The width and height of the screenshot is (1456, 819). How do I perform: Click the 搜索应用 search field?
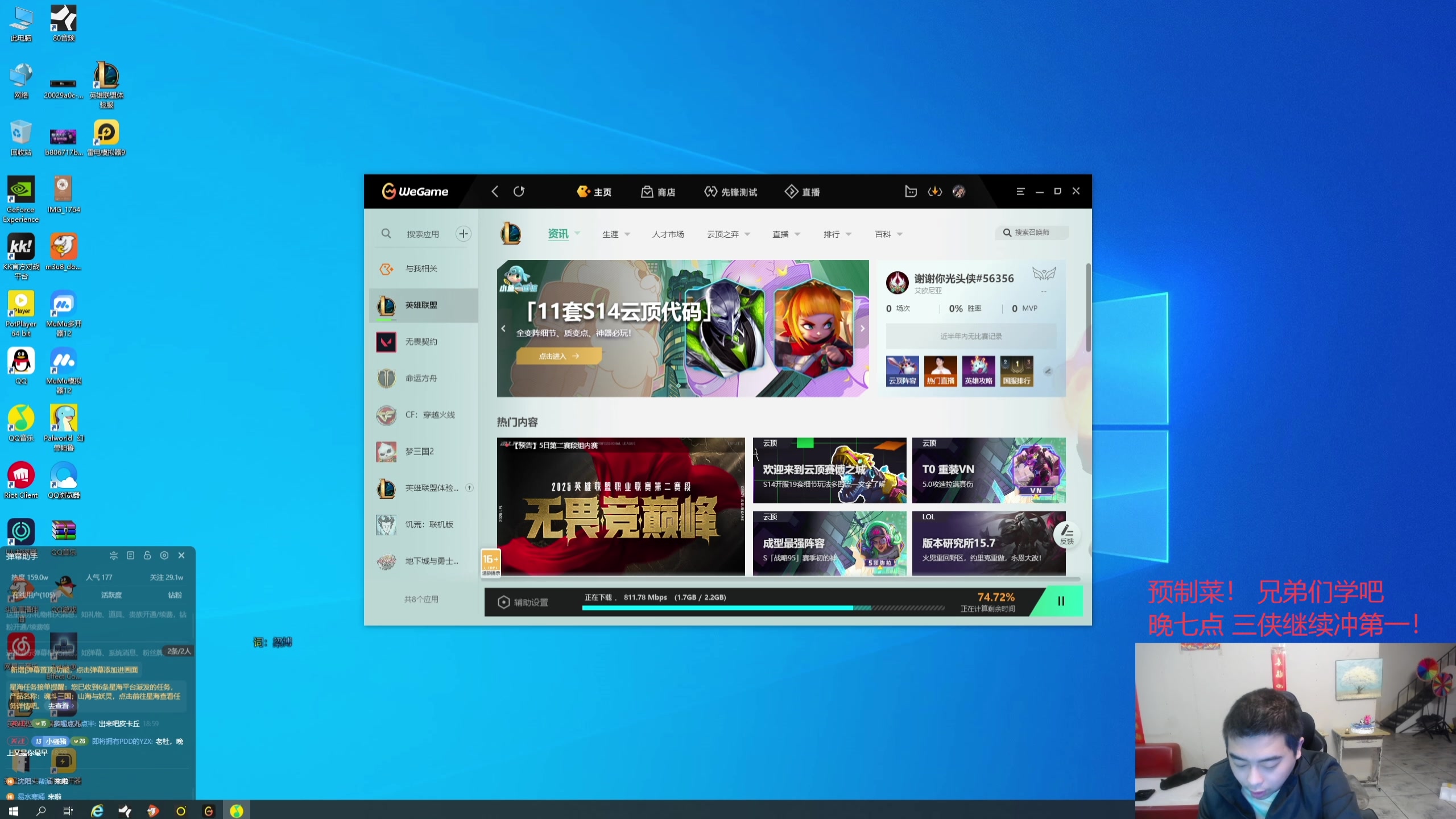pos(423,234)
